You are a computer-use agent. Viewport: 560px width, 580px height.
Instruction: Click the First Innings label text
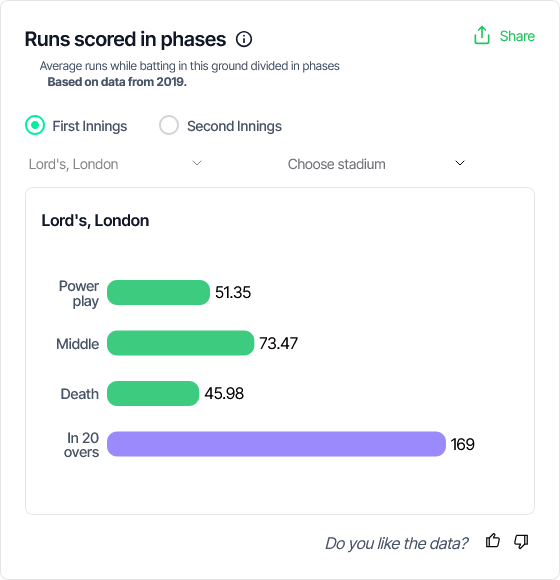[90, 126]
